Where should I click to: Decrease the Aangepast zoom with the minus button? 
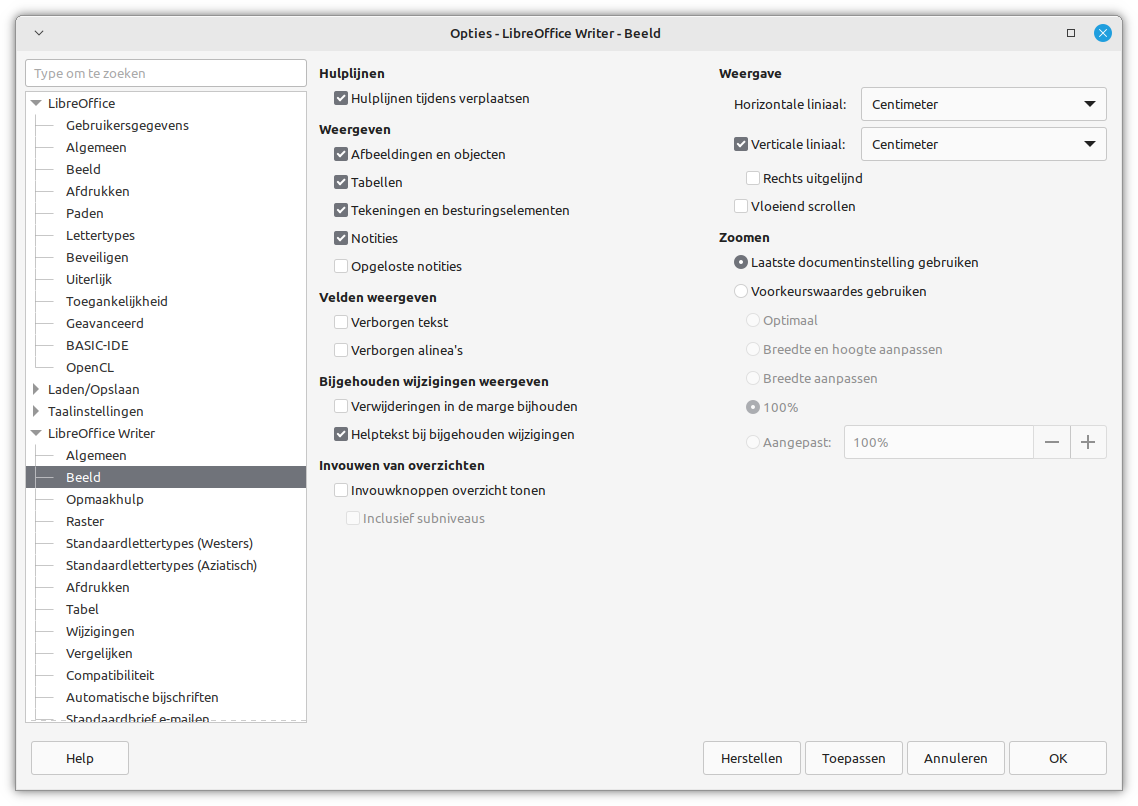tap(1052, 442)
